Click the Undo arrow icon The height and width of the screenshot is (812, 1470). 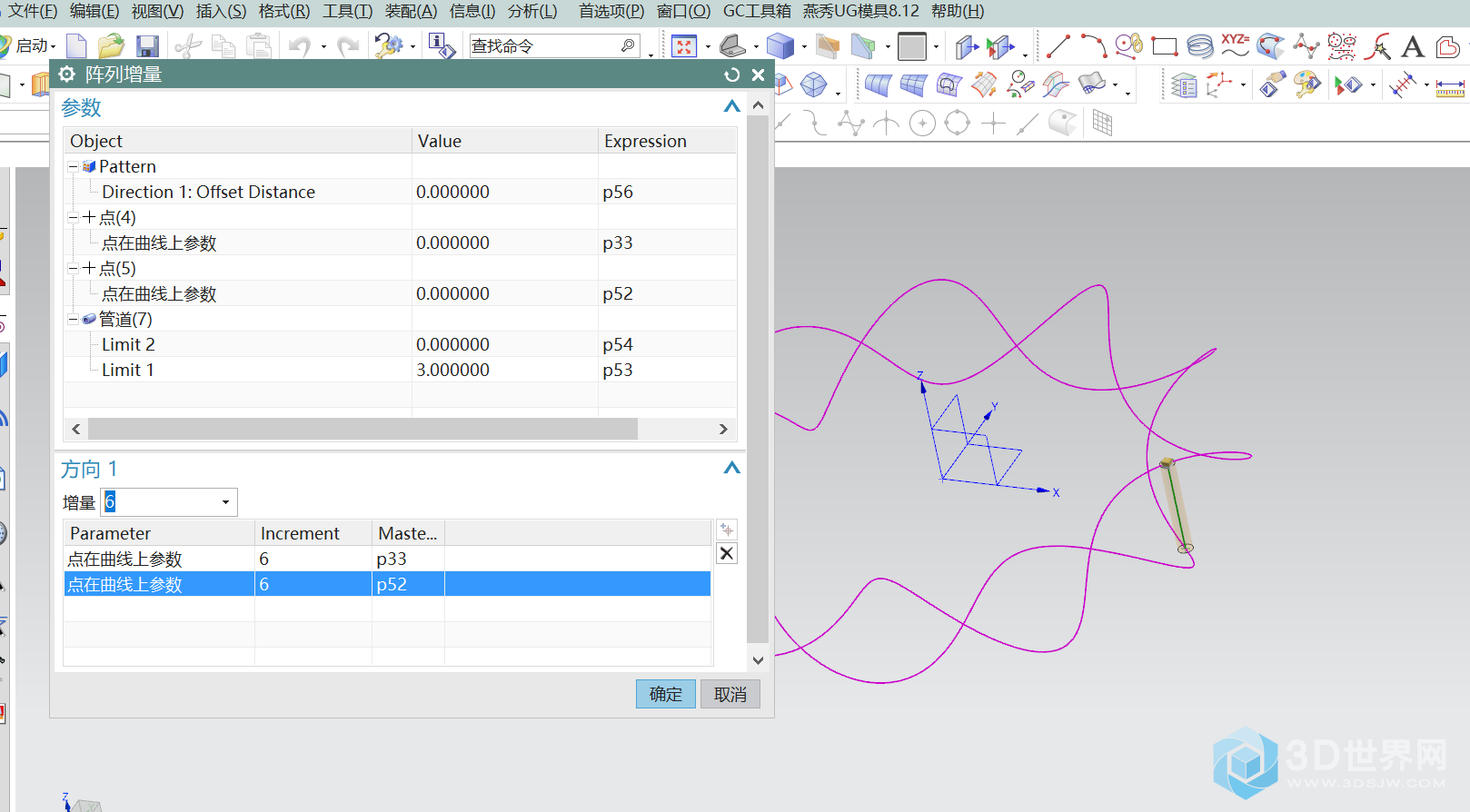[300, 45]
